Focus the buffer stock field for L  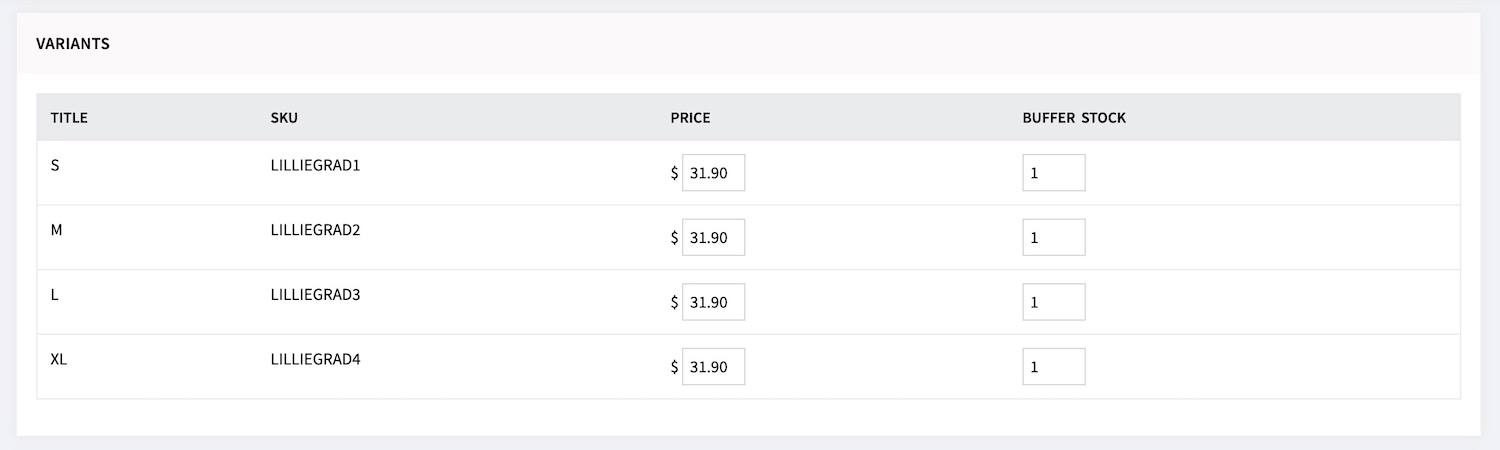click(x=1054, y=302)
